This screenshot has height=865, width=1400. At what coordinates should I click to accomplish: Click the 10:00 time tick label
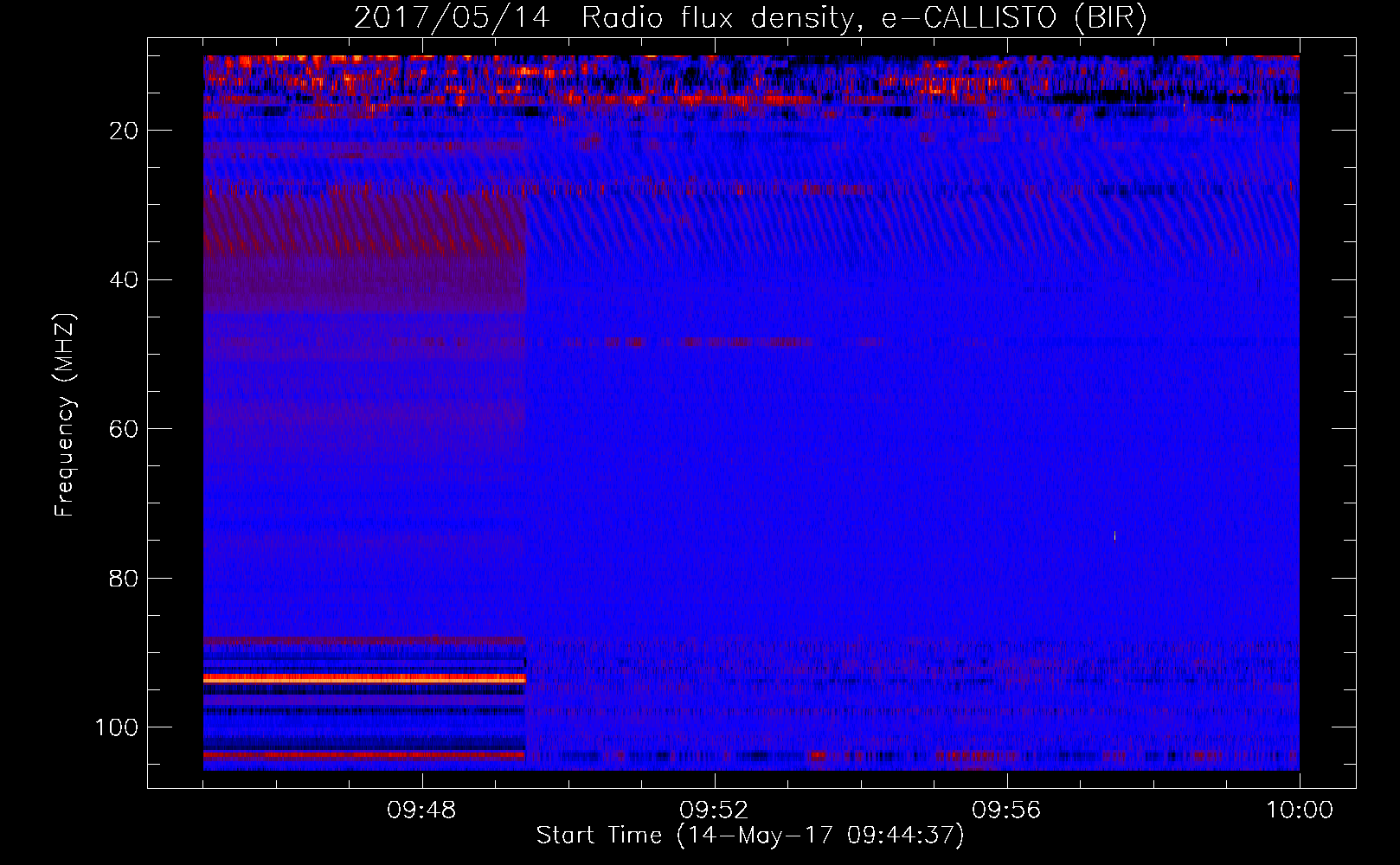(x=1300, y=811)
